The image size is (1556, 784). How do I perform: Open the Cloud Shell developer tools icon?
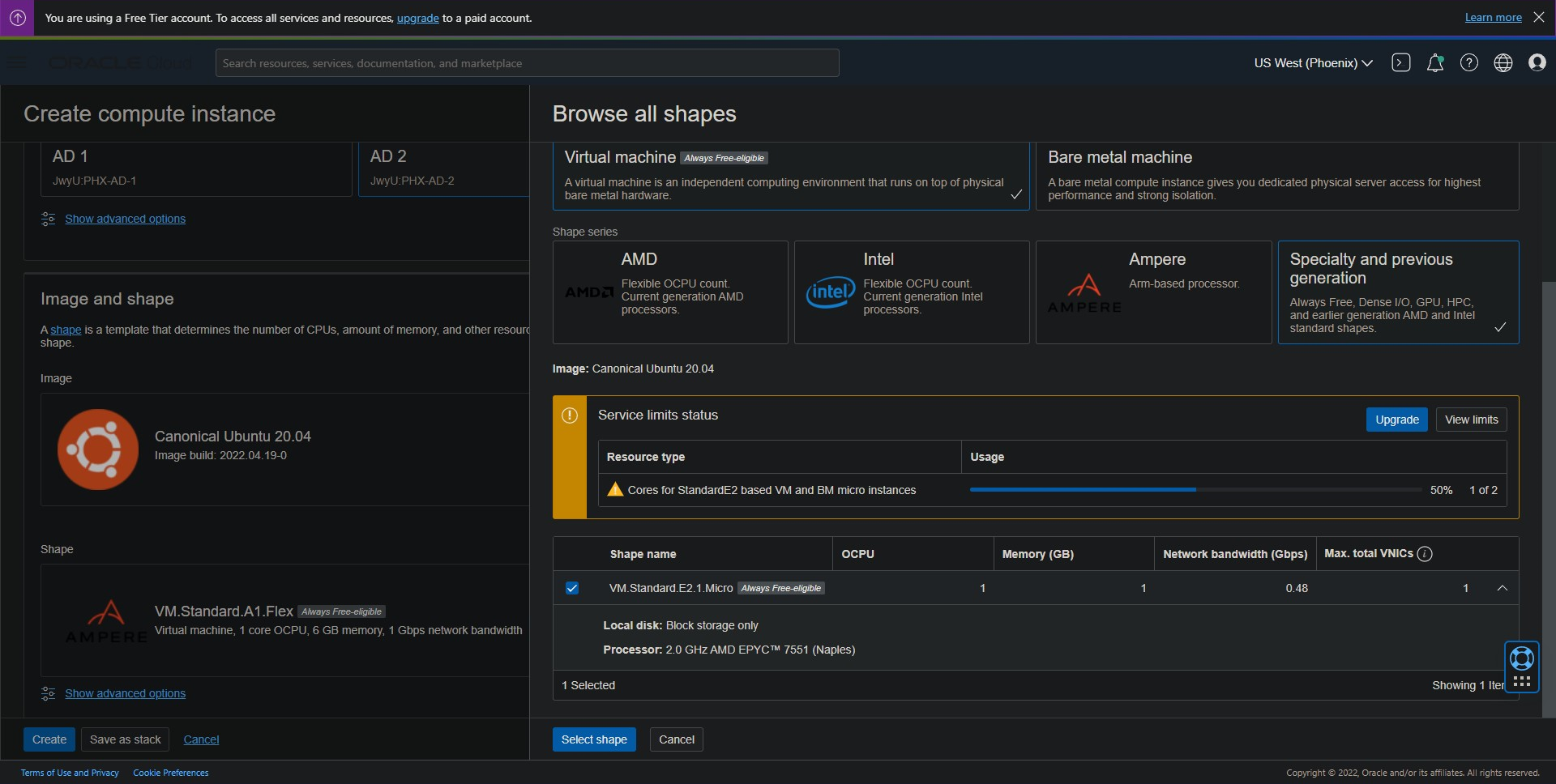click(1401, 63)
